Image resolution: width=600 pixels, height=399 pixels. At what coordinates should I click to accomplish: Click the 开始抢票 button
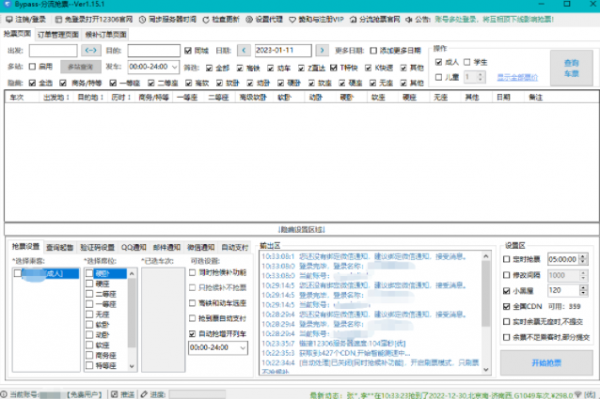[546, 363]
